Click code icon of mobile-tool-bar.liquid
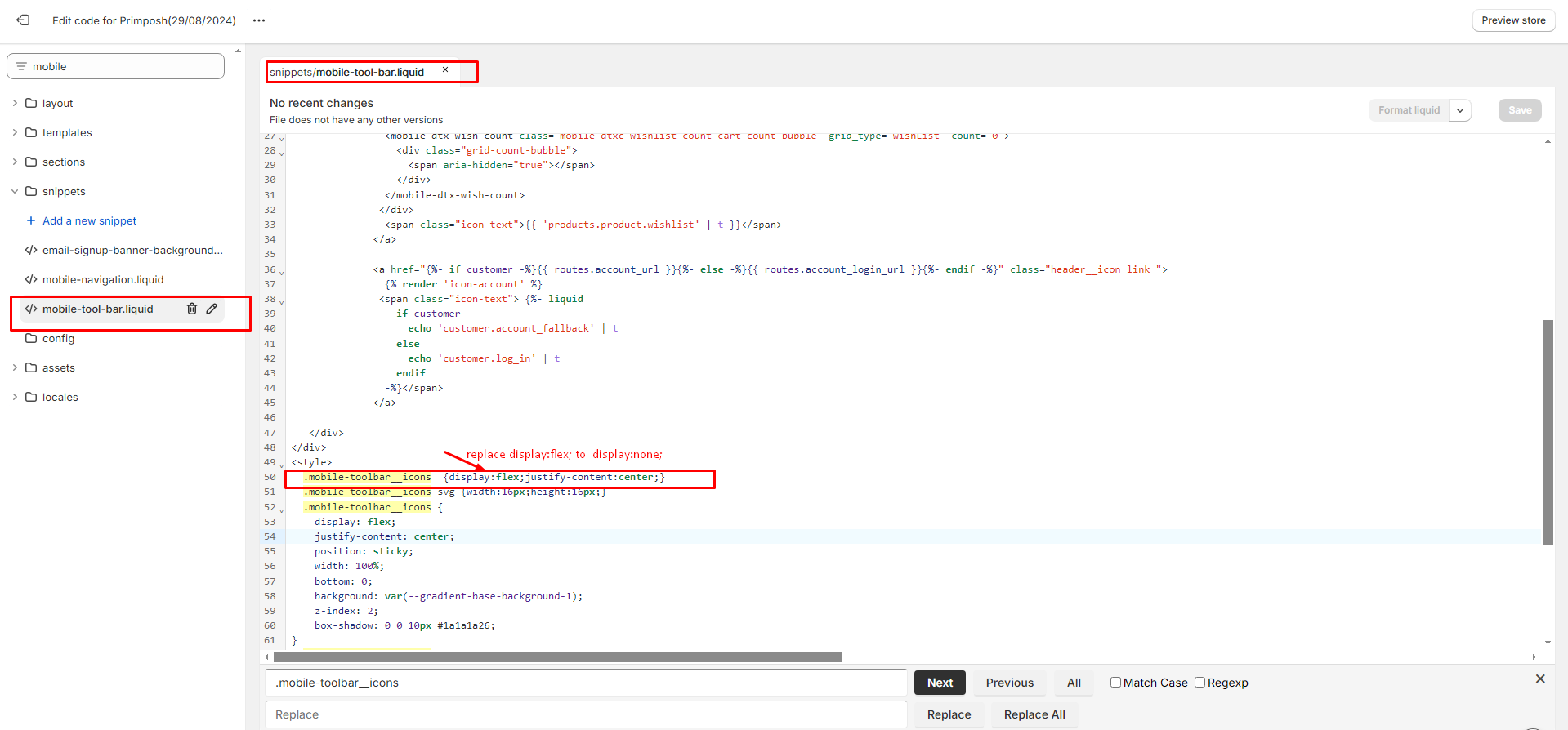The width and height of the screenshot is (1568, 730). (31, 309)
